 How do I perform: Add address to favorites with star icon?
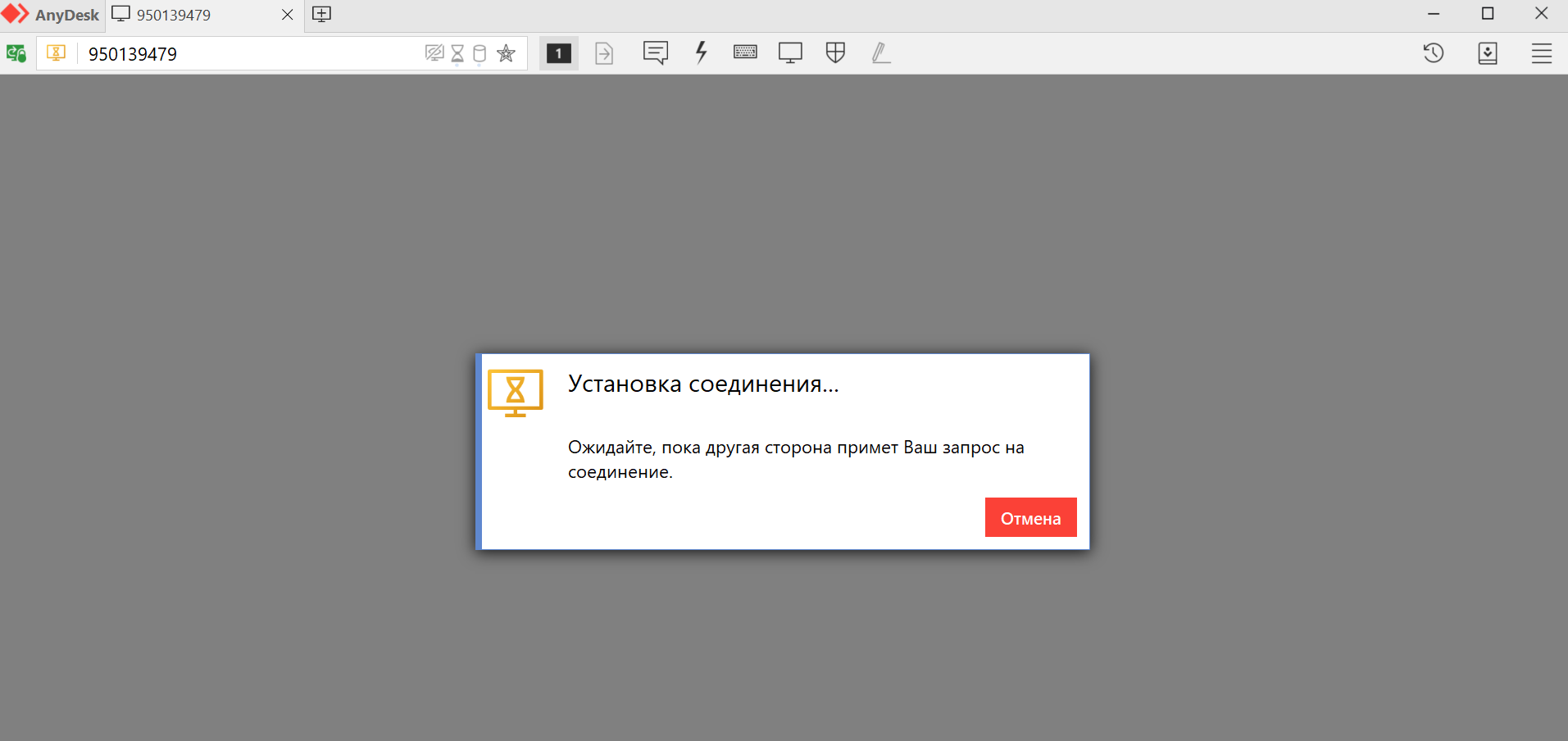[x=507, y=53]
